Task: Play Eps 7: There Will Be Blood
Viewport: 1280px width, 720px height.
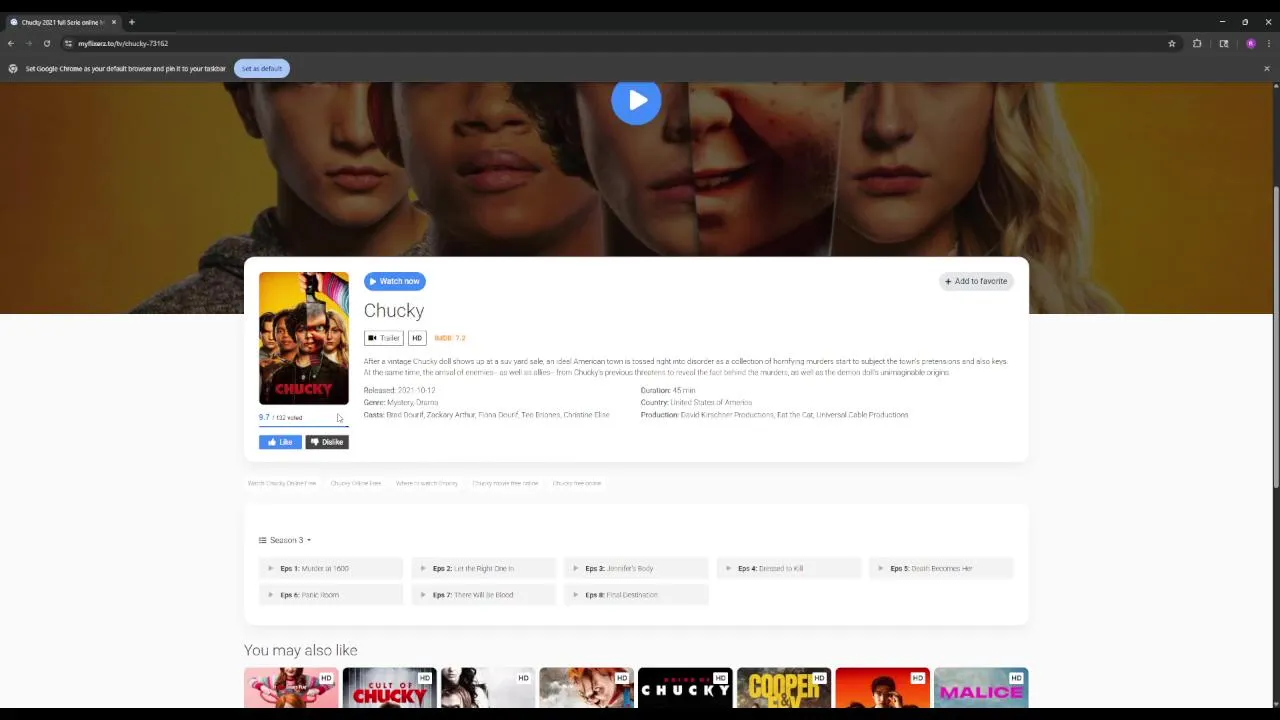Action: tap(483, 595)
